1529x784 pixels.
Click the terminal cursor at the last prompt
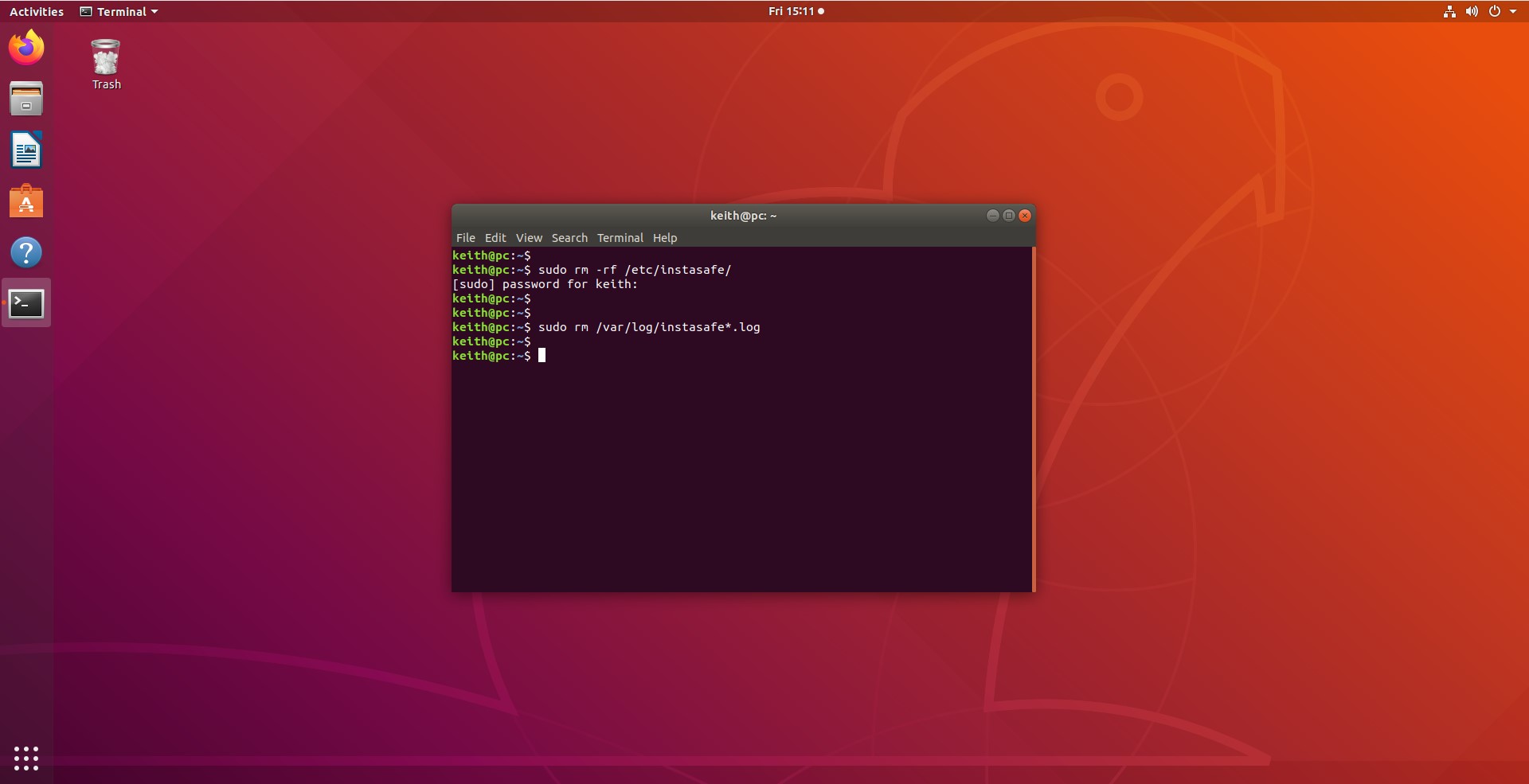click(542, 356)
